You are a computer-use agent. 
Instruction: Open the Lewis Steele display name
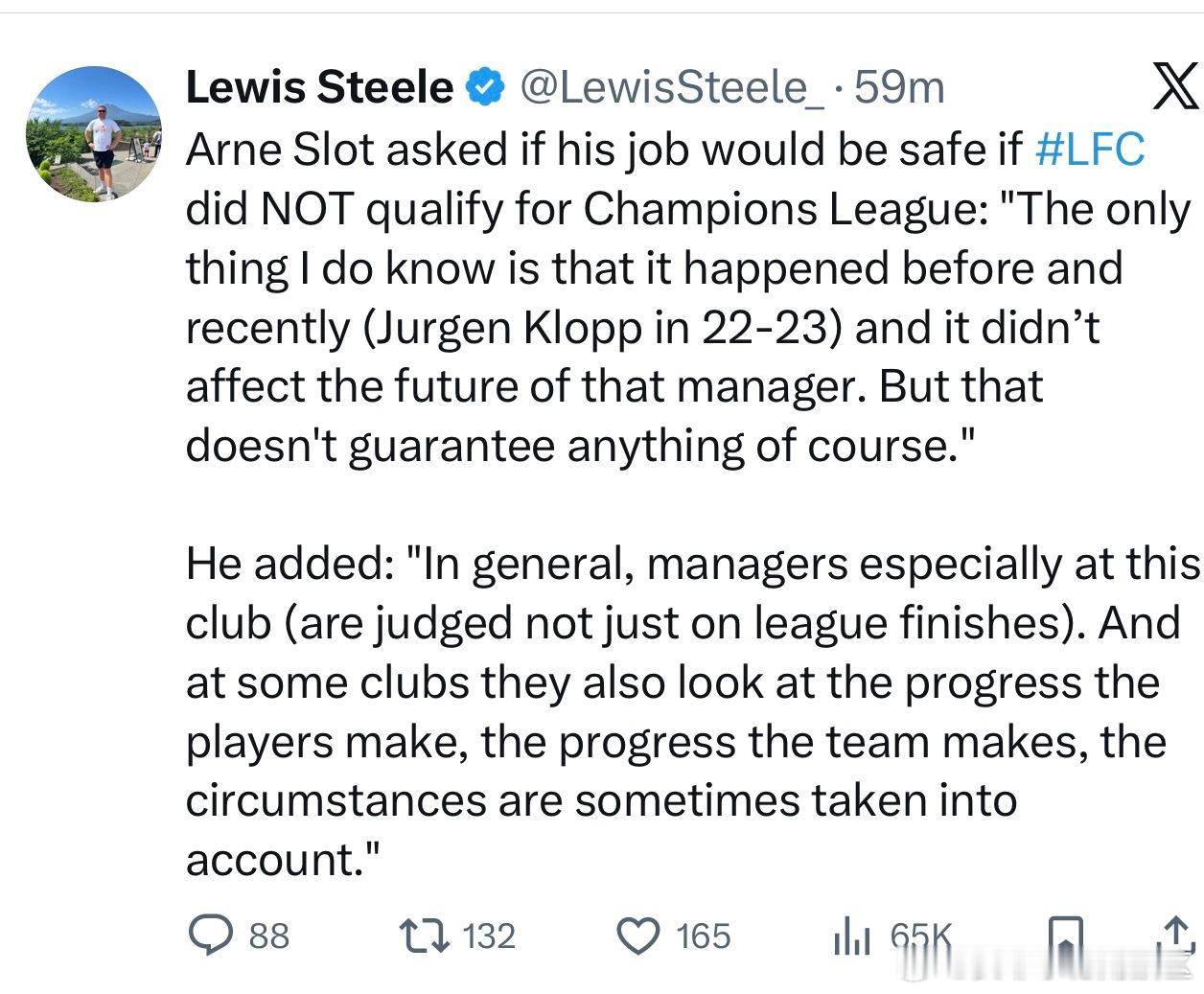(x=318, y=87)
